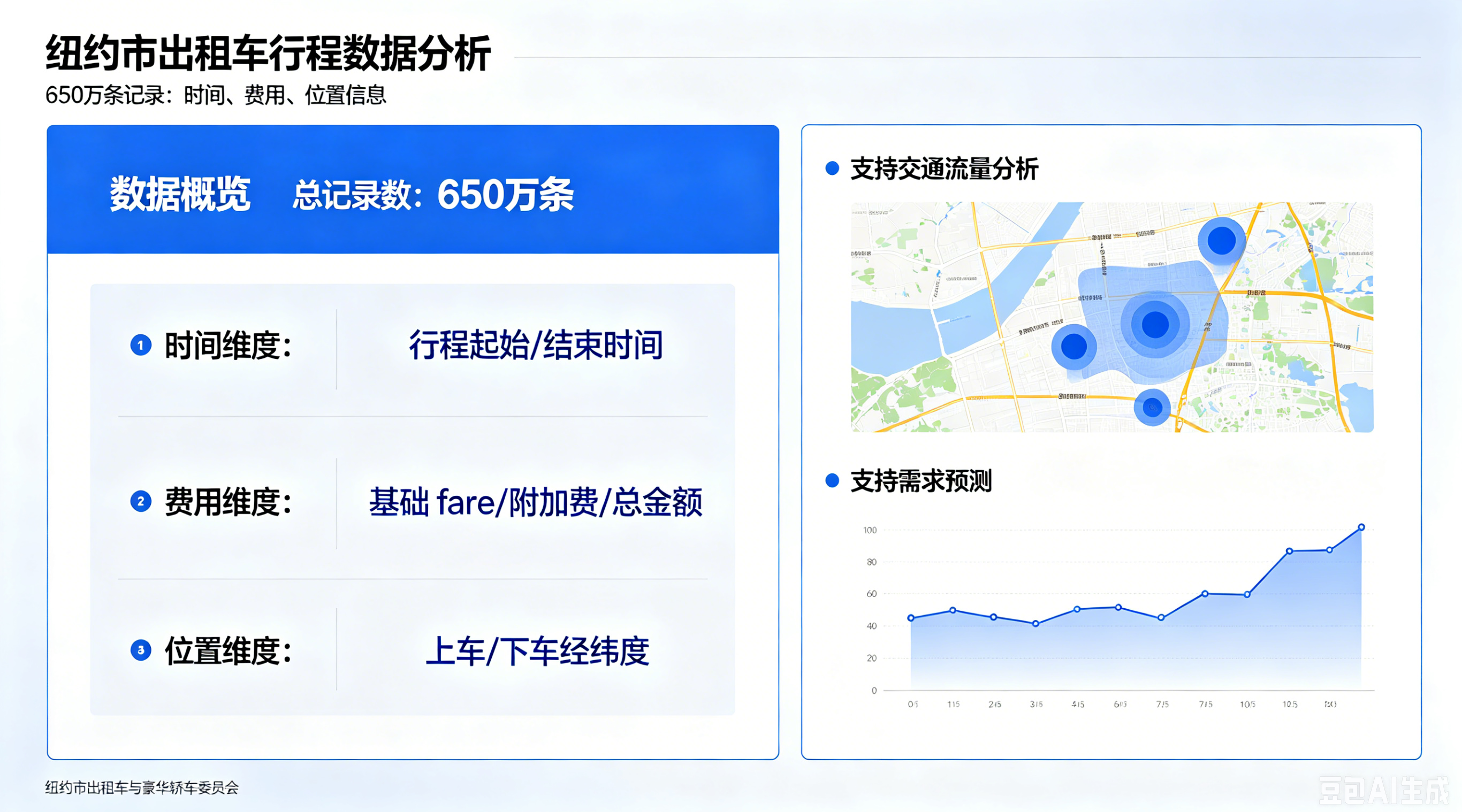Click the 基础 fare/附加费/总金额 text
The width and height of the screenshot is (1462, 812).
pyautogui.click(x=536, y=502)
